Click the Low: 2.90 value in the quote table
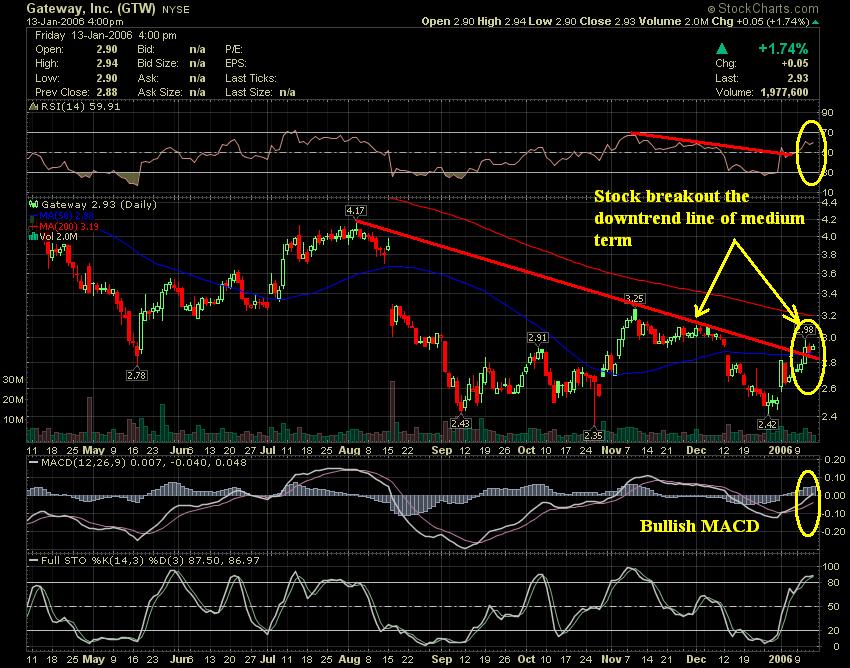Screen dimensions: 850x668 (107, 78)
